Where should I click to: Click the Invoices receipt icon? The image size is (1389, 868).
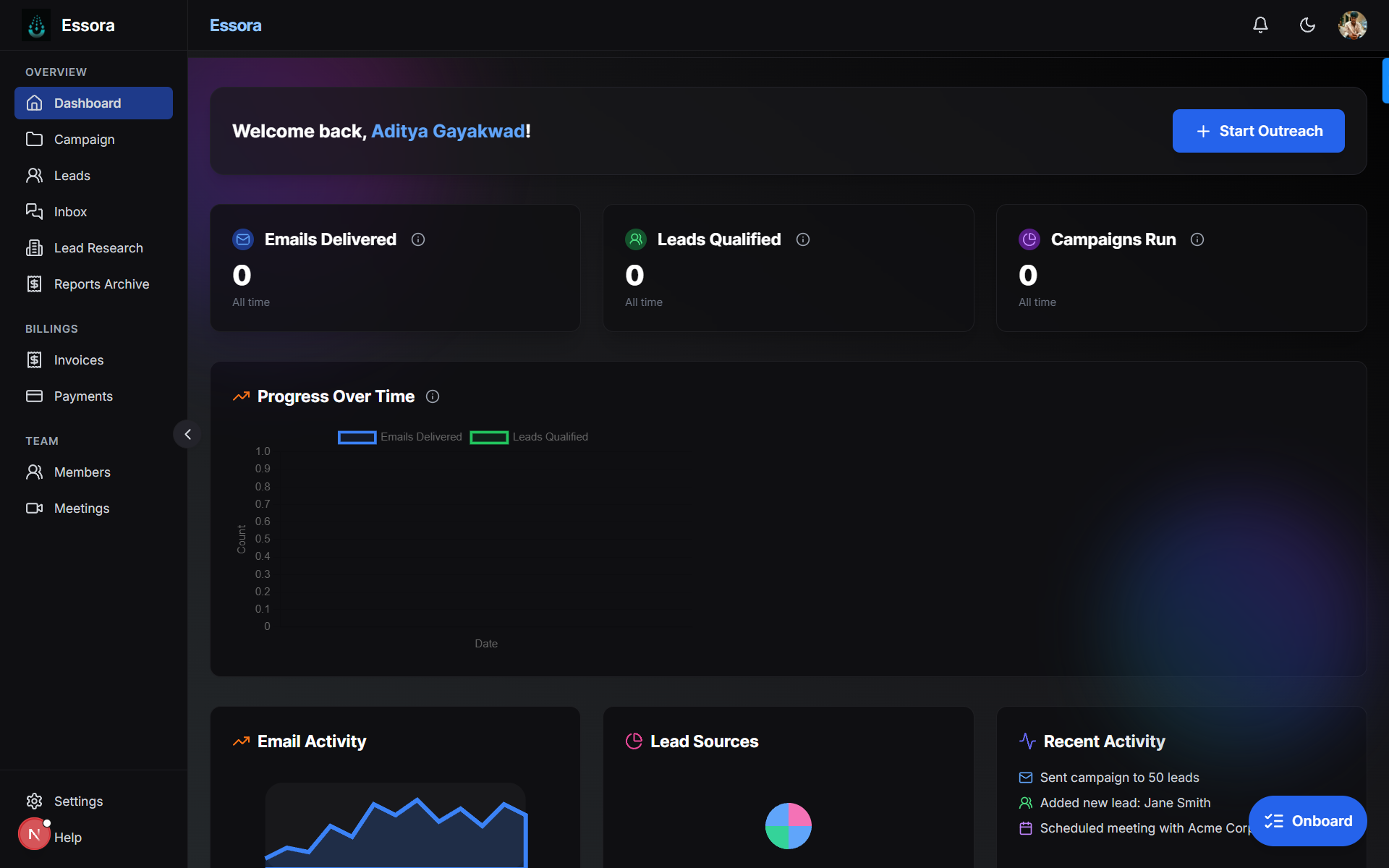(34, 360)
